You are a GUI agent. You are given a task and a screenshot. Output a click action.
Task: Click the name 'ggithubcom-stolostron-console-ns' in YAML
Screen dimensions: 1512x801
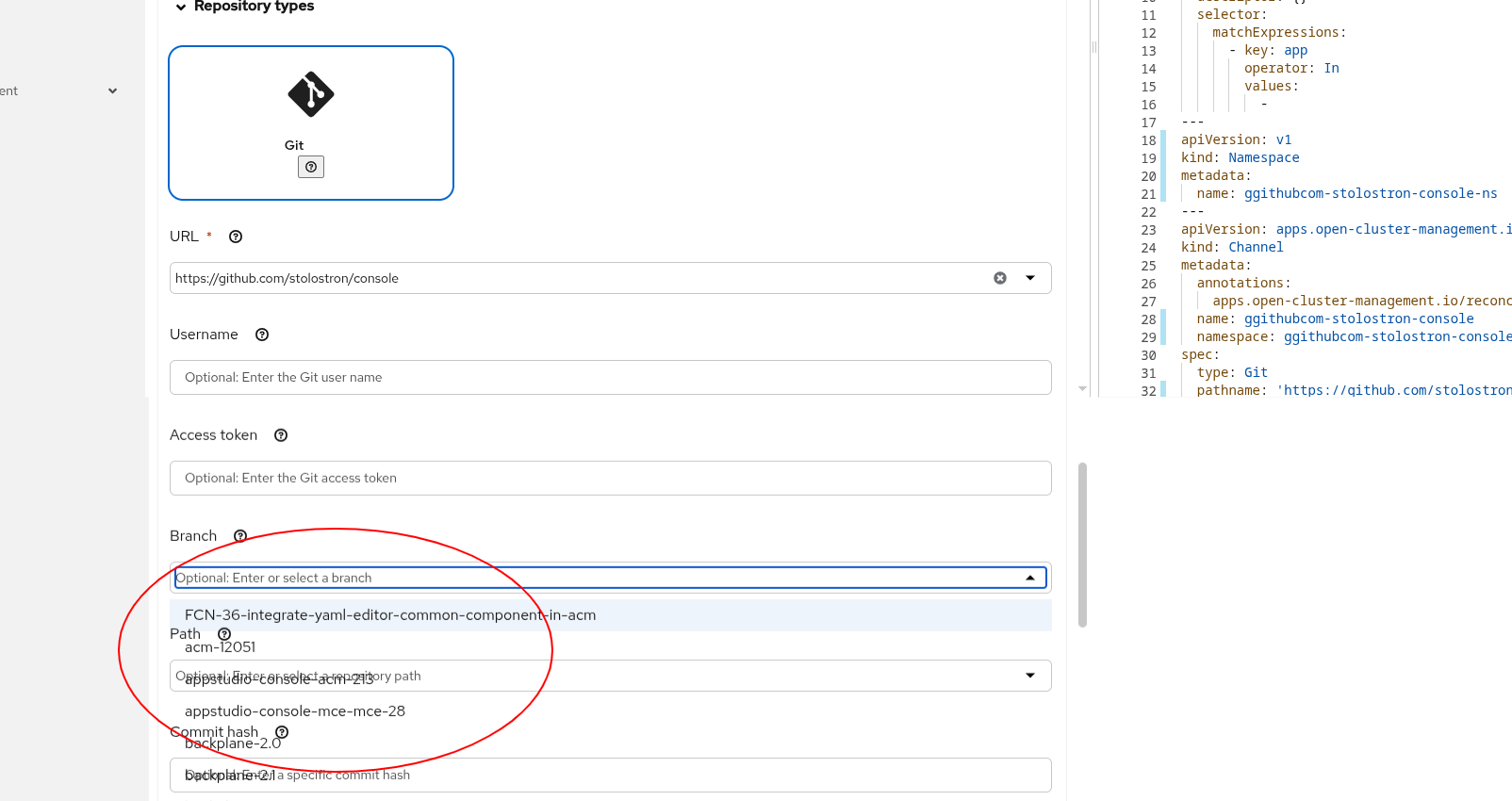[1371, 193]
